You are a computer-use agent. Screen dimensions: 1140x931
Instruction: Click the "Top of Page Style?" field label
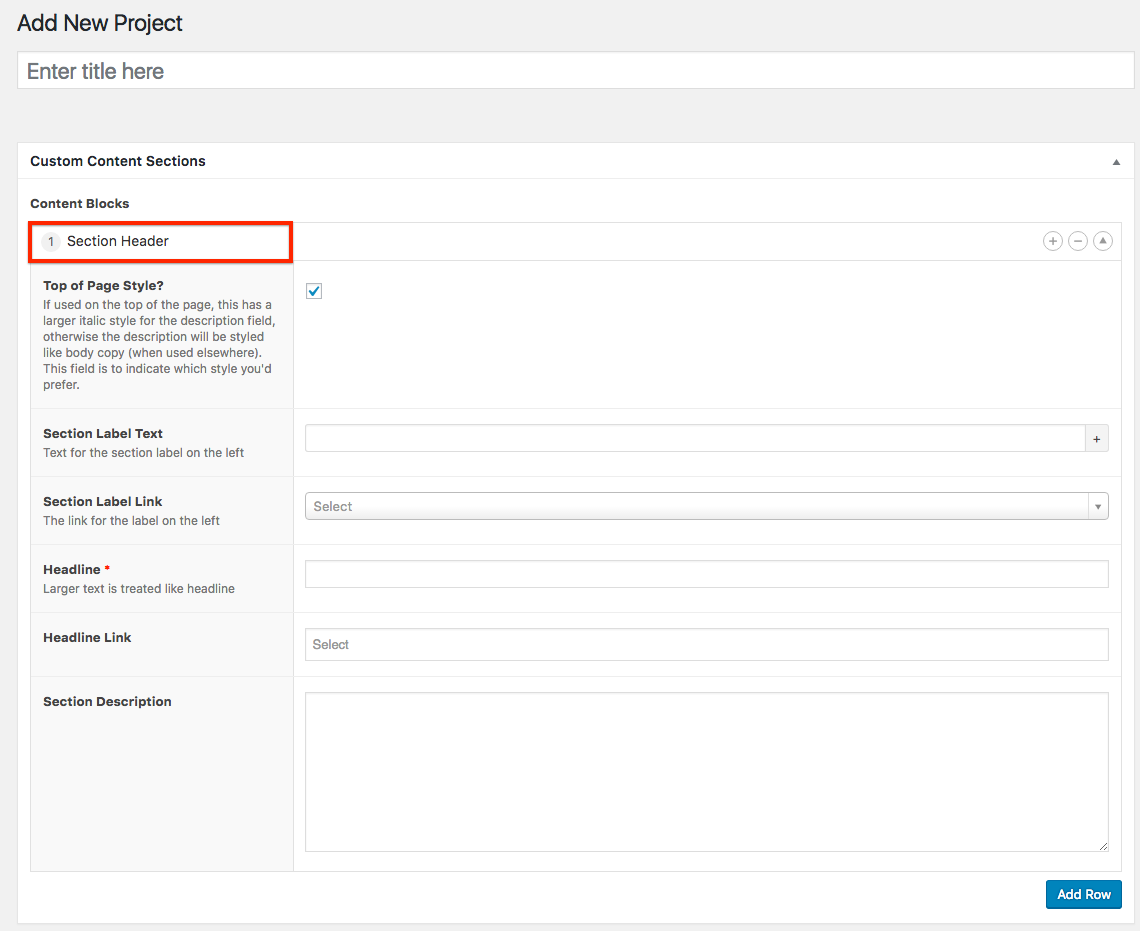tap(103, 286)
